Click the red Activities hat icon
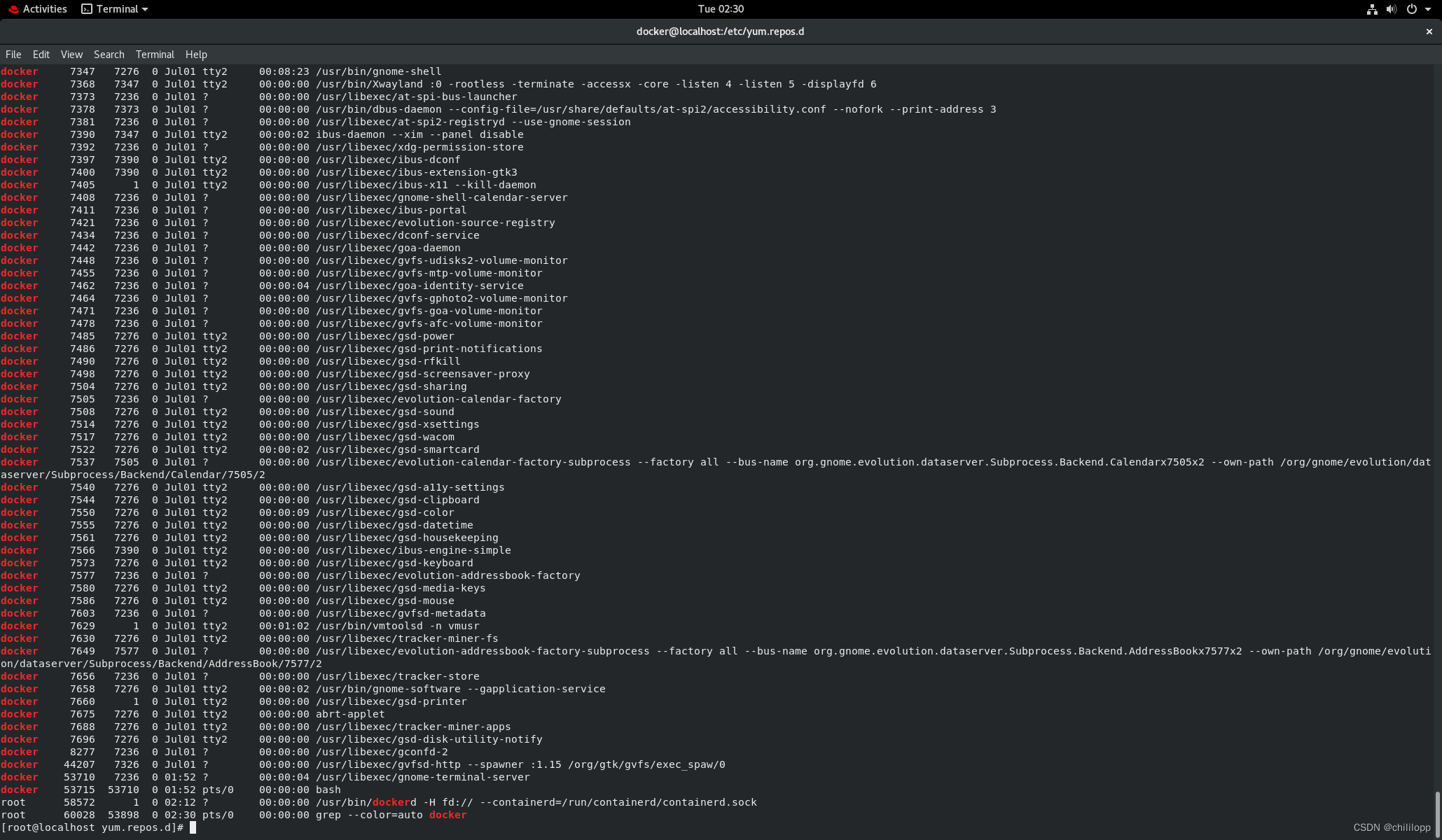Image resolution: width=1442 pixels, height=840 pixels. (x=12, y=8)
